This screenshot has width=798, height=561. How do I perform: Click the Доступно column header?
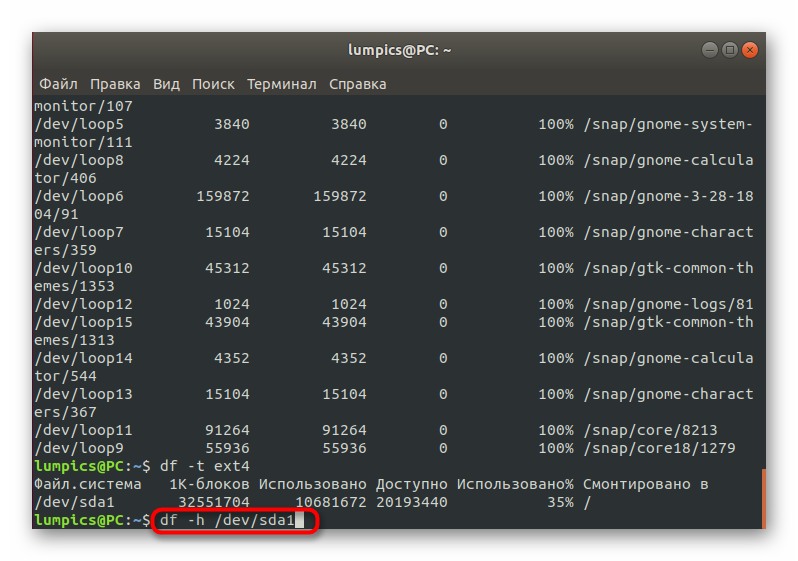pyautogui.click(x=412, y=484)
